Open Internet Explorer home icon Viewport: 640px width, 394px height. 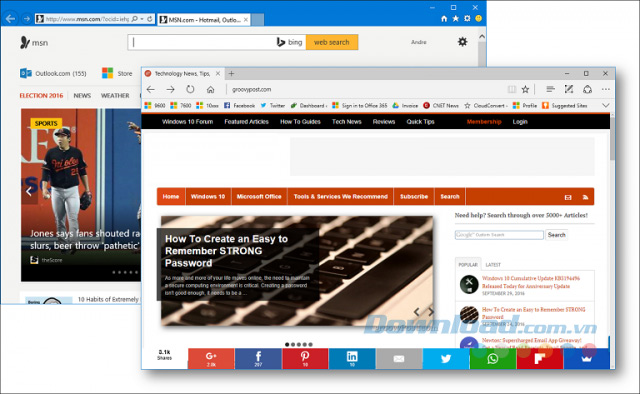444,19
